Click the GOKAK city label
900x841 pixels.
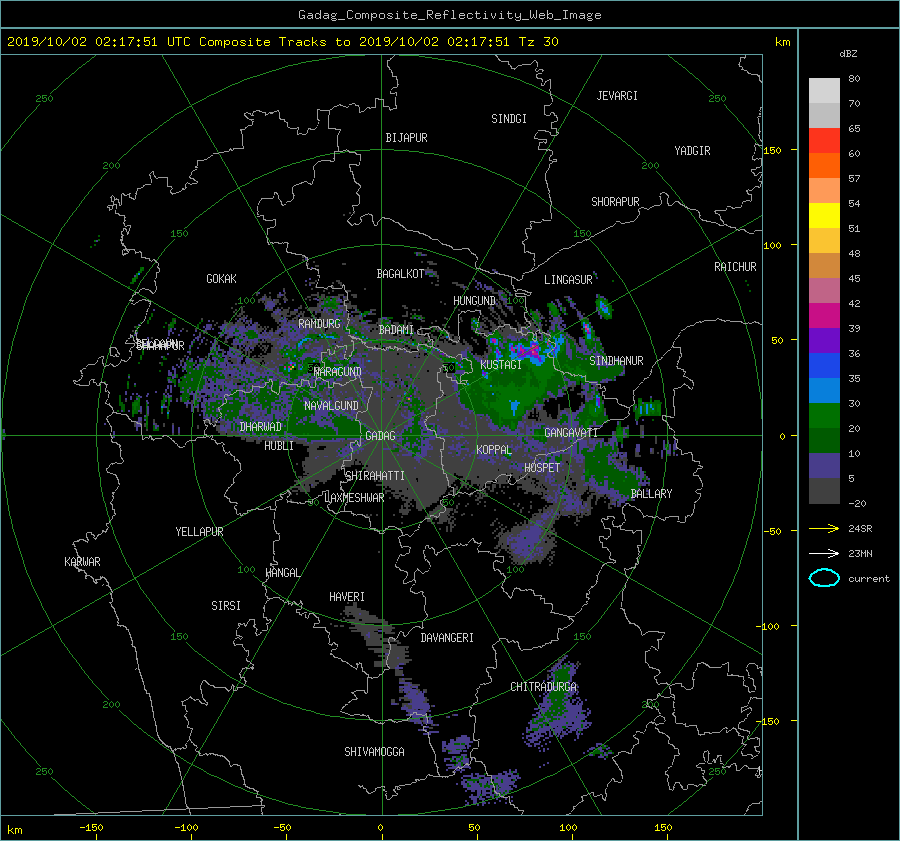(x=222, y=279)
